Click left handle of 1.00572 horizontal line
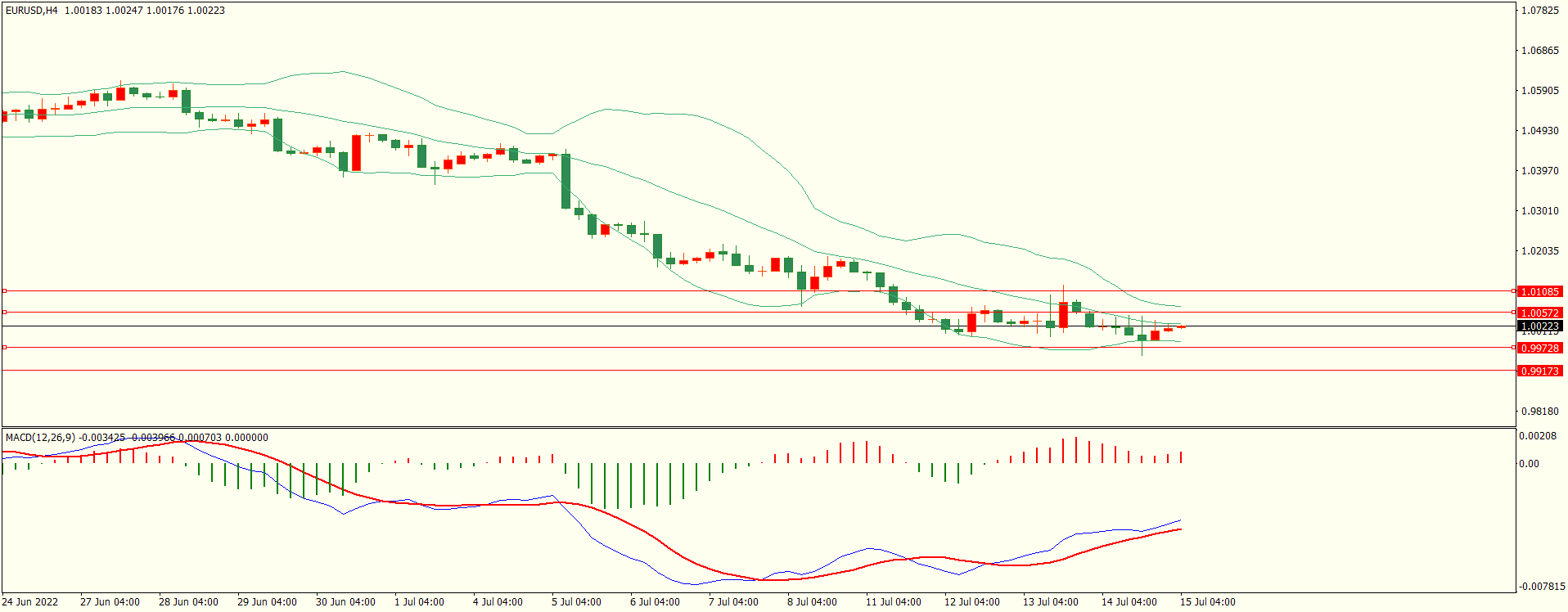The width and height of the screenshot is (1568, 612). pyautogui.click(x=4, y=312)
